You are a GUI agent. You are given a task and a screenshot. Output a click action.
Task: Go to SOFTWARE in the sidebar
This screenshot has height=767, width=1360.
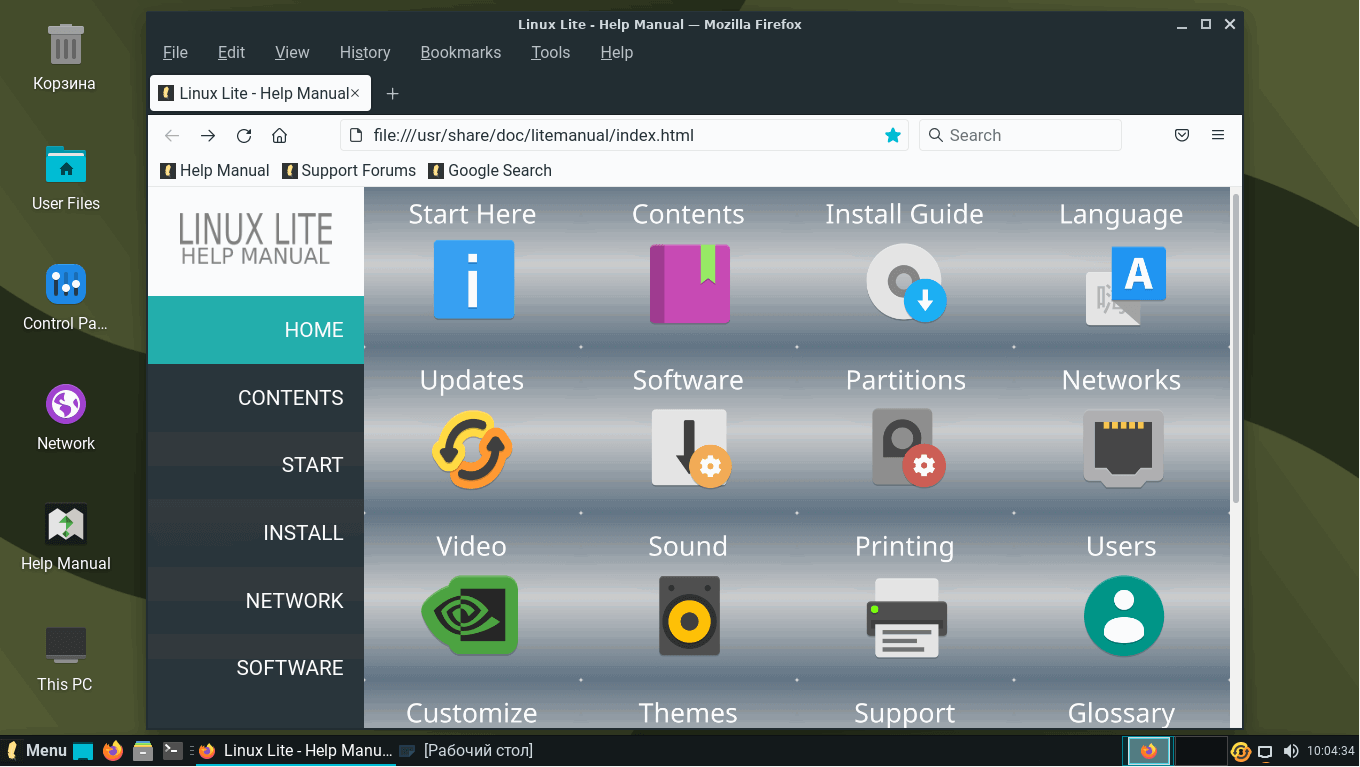click(256, 668)
